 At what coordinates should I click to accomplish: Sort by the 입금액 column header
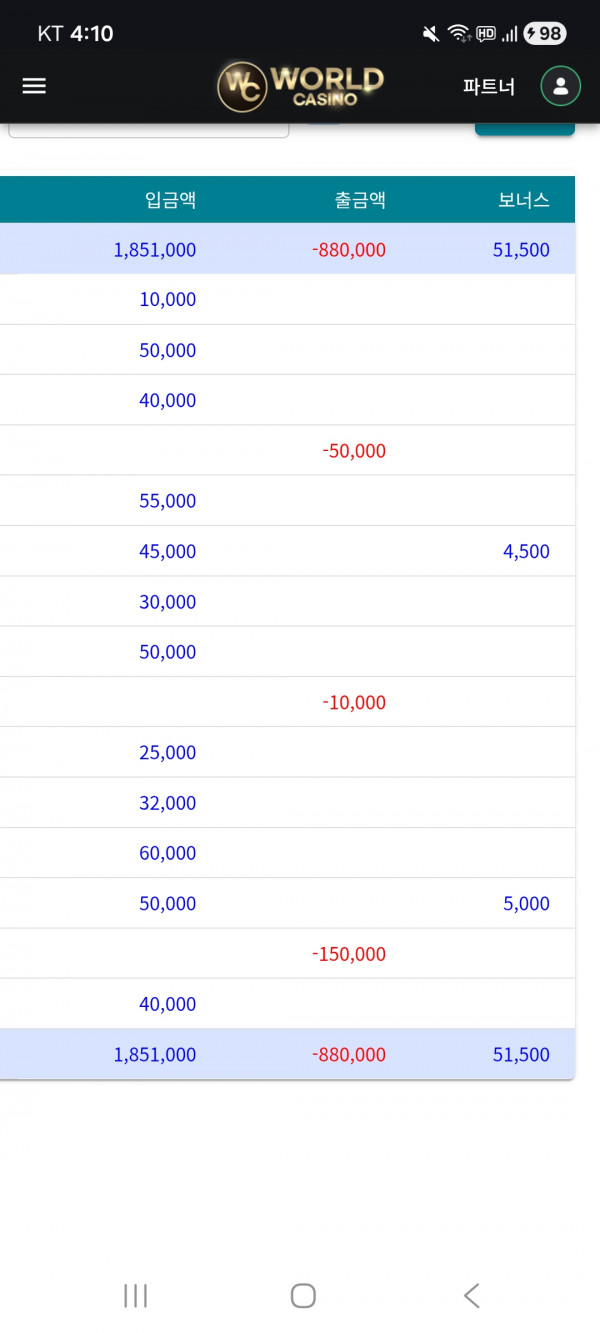(170, 200)
